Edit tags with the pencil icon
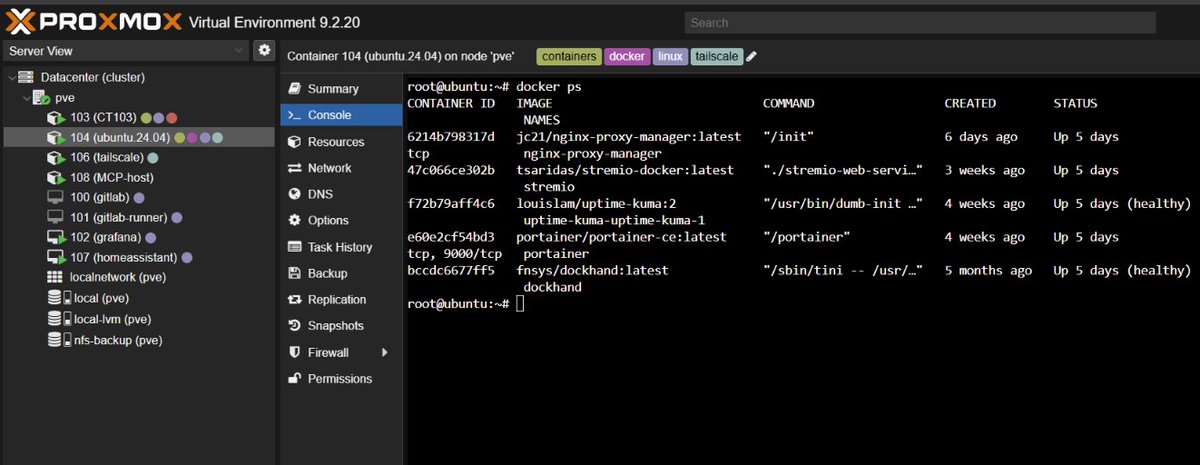Screen dimensions: 1200x465 [x=751, y=56]
